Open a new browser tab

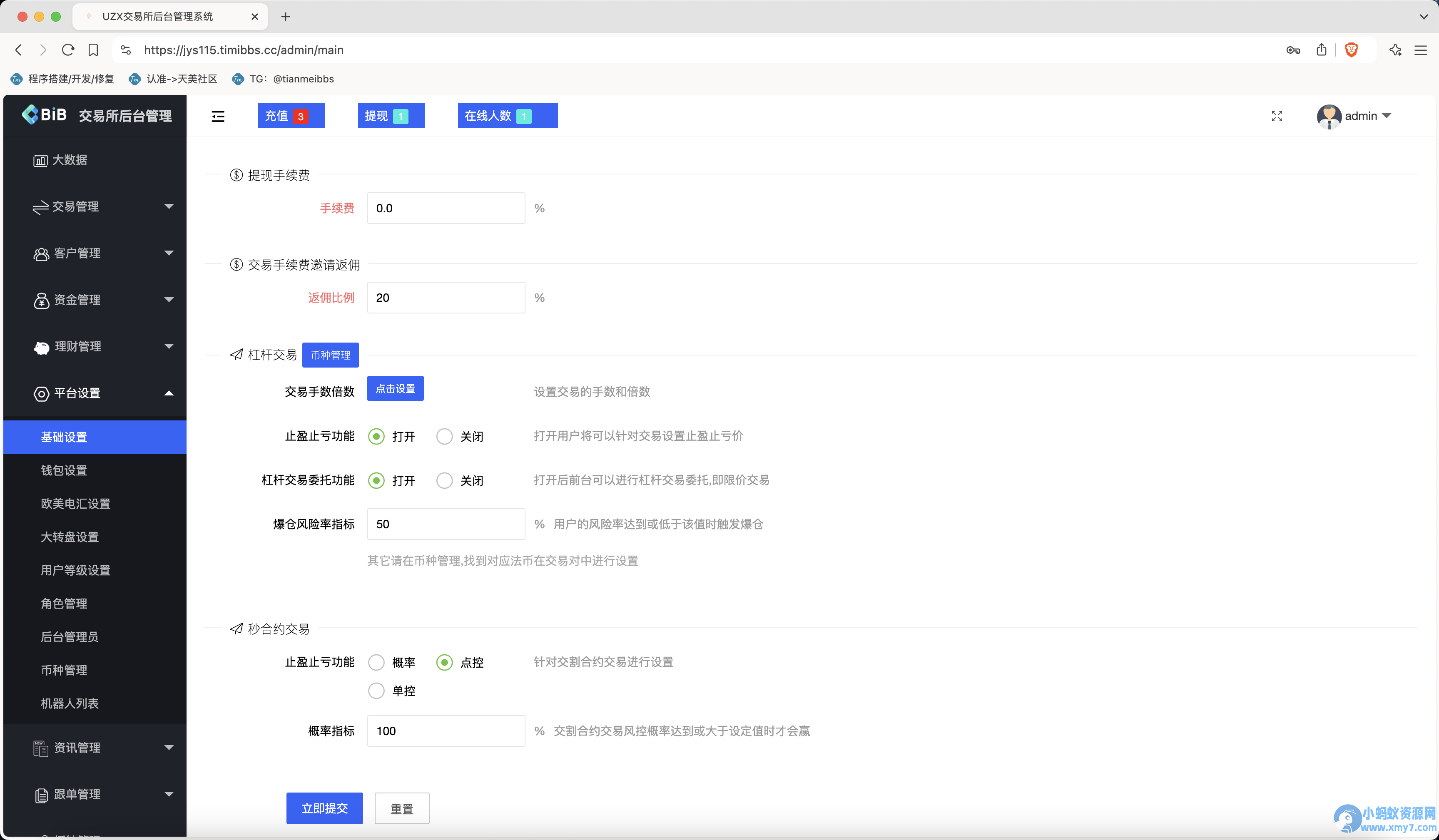286,17
